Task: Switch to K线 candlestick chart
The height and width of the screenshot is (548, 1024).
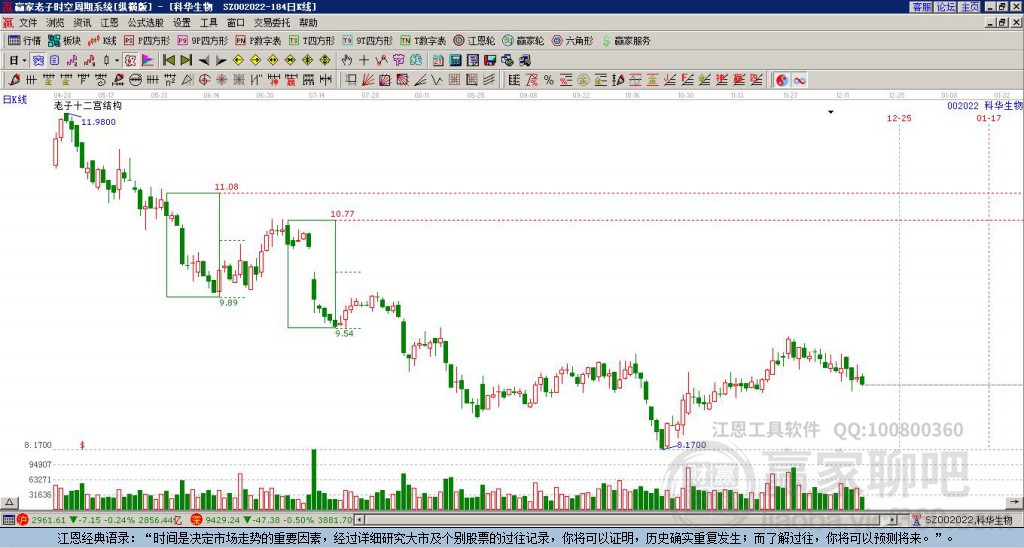Action: pos(101,40)
